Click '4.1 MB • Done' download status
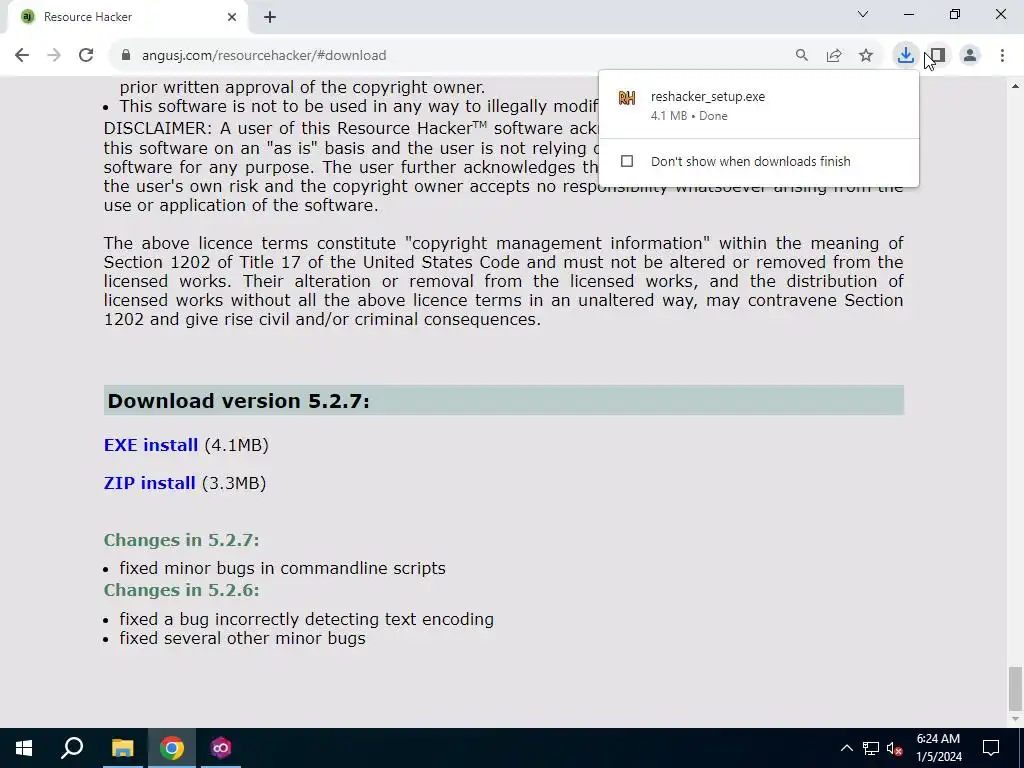 (x=689, y=116)
